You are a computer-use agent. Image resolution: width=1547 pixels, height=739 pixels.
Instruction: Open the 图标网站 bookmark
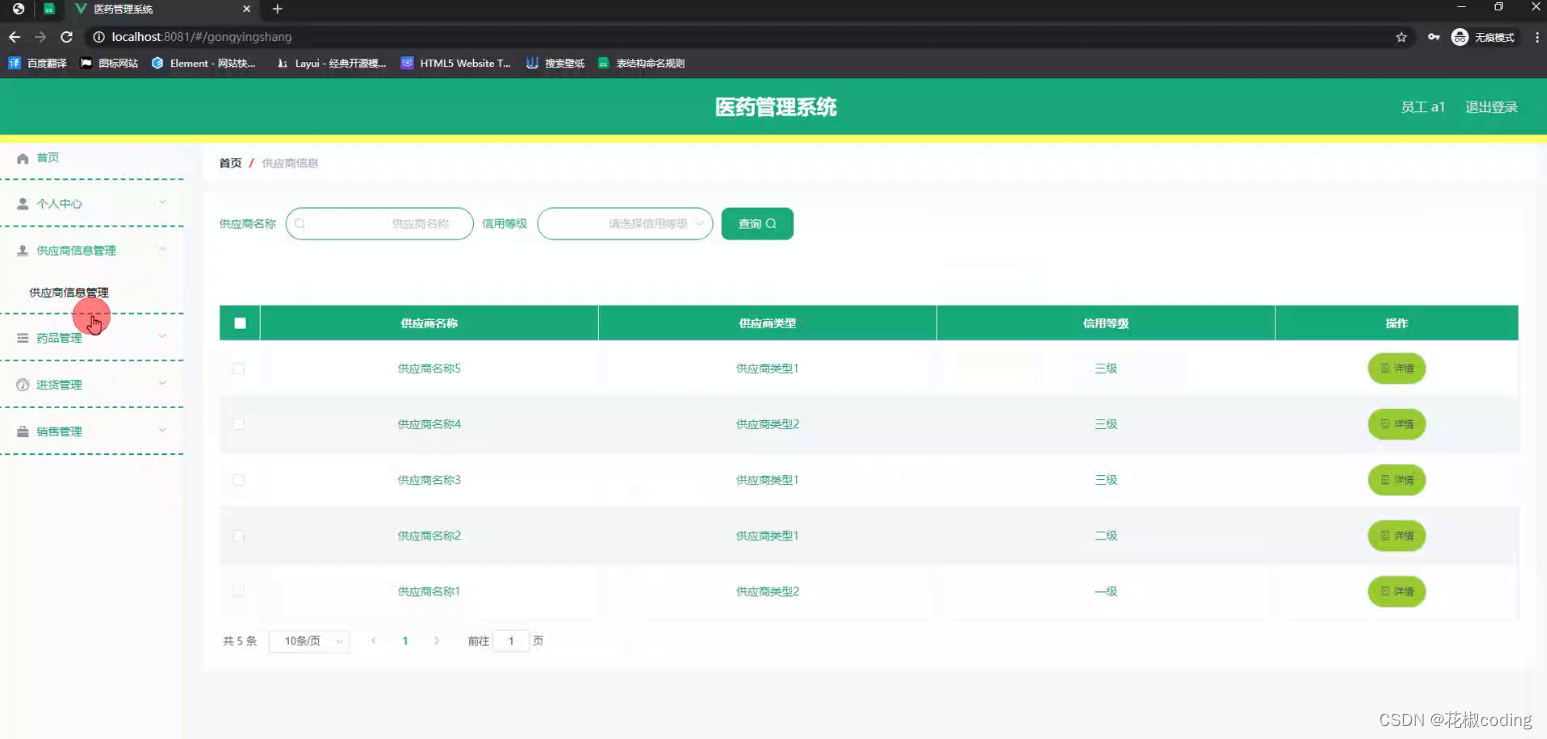tap(109, 63)
